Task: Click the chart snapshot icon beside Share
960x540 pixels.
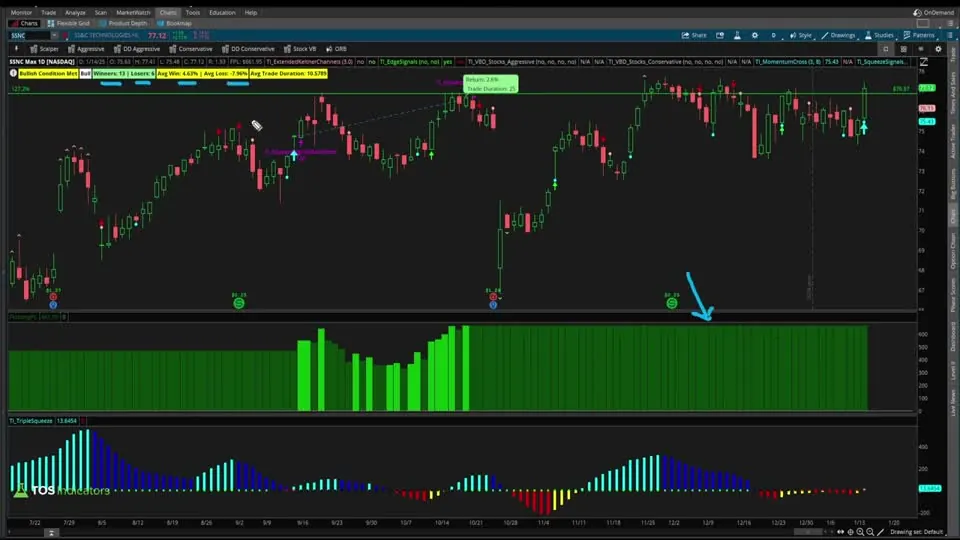Action: (720, 36)
